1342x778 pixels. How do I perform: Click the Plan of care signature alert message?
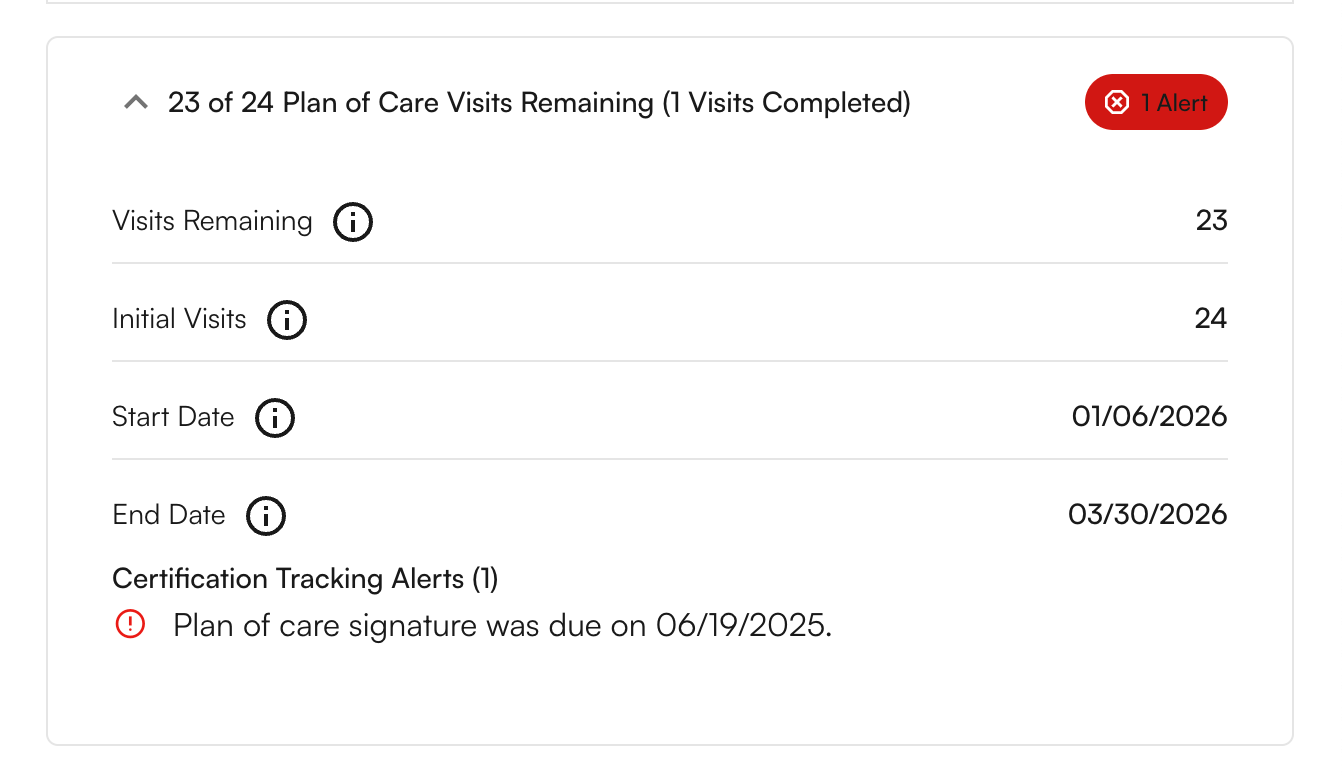coord(500,624)
